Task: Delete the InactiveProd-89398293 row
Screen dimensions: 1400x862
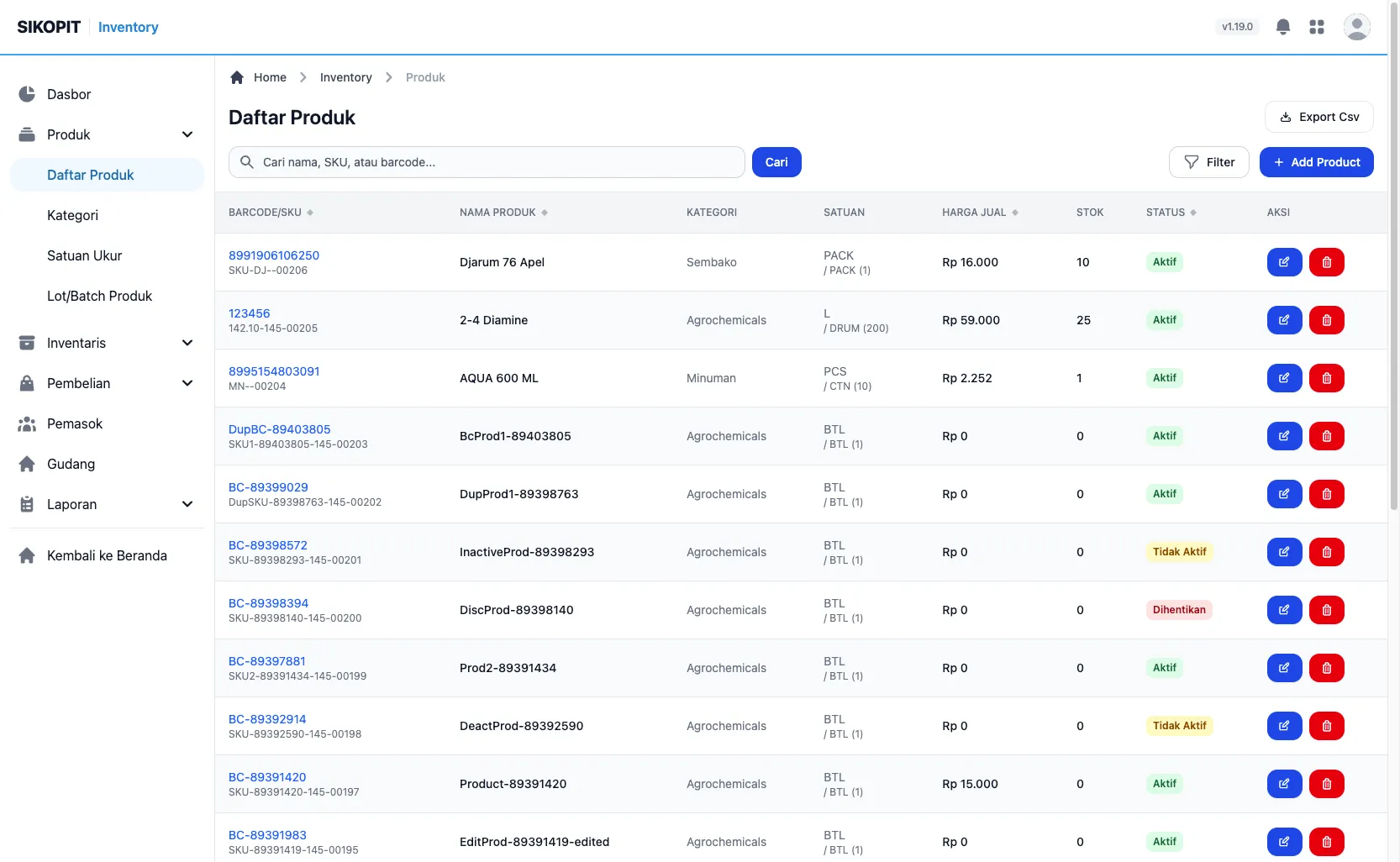Action: pos(1327,552)
